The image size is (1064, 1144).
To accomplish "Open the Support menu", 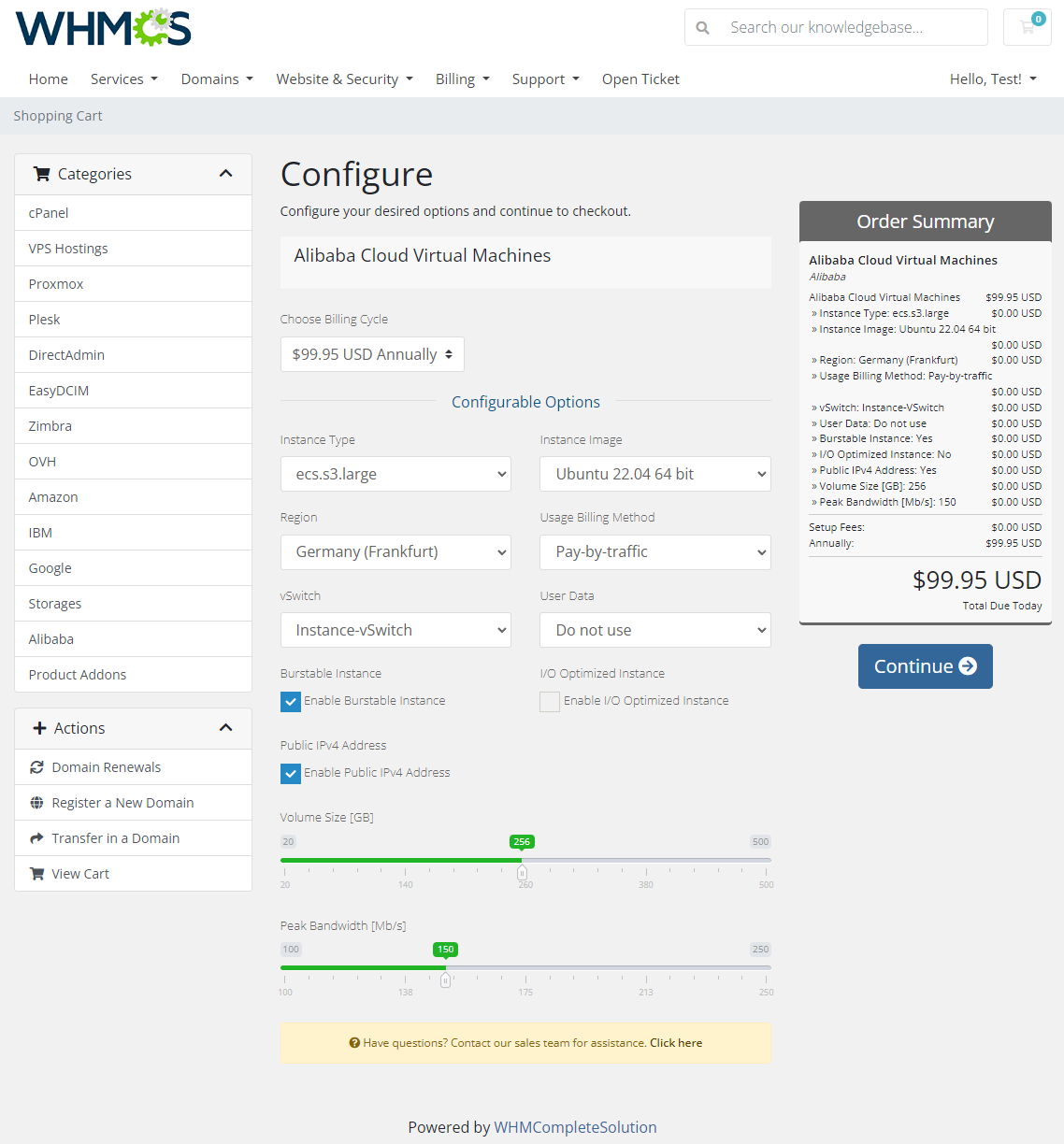I will tap(546, 79).
